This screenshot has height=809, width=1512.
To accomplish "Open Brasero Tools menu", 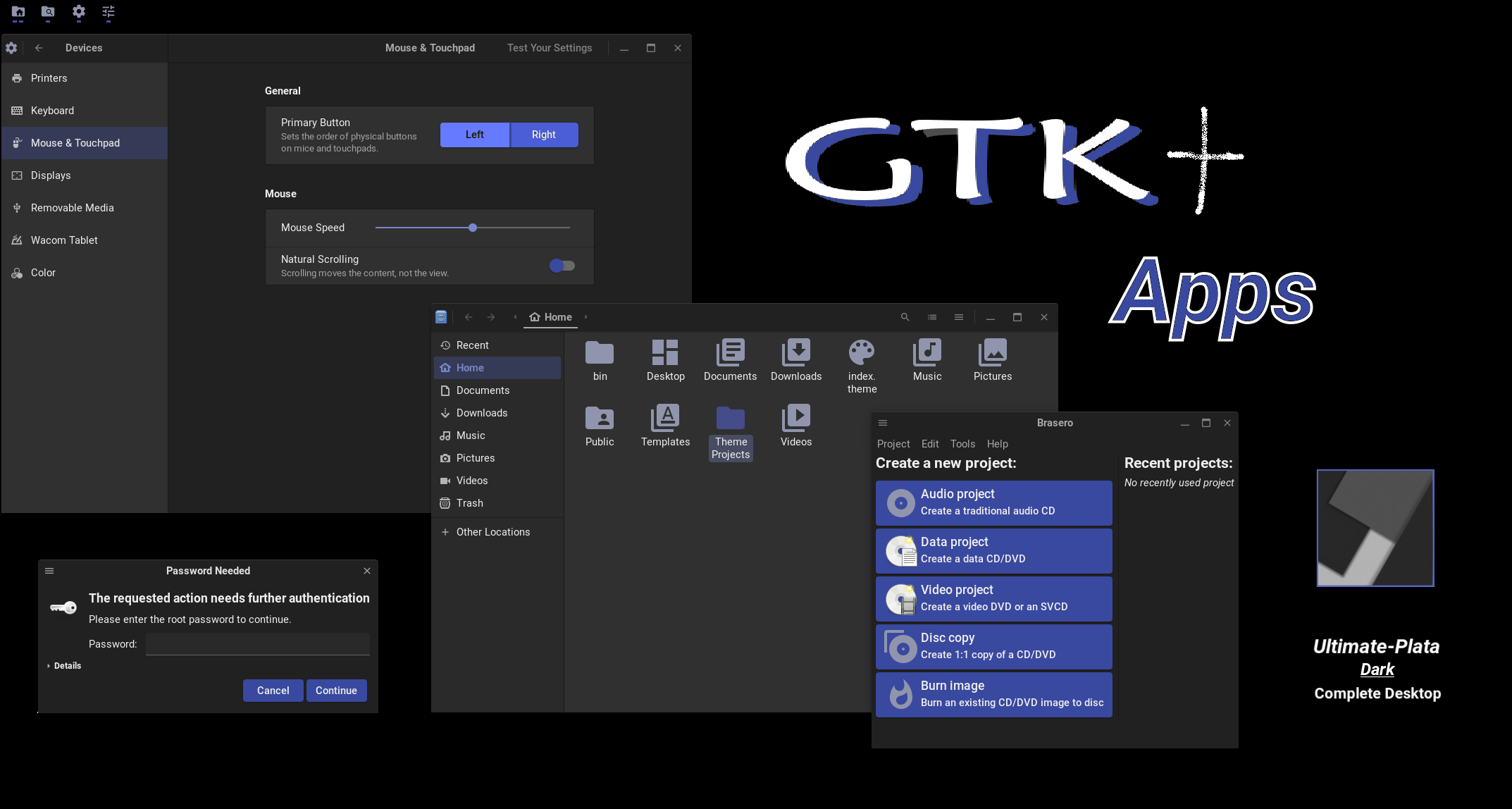I will click(962, 444).
